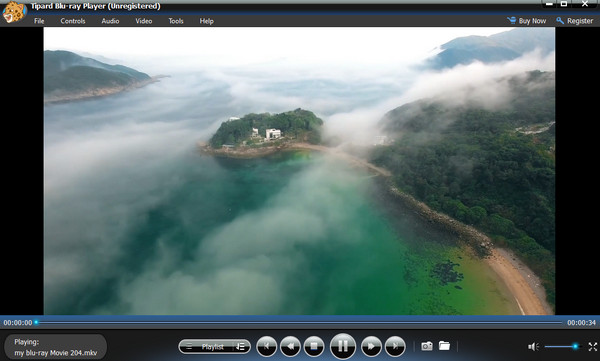
Task: Open the File menu
Action: [x=39, y=21]
